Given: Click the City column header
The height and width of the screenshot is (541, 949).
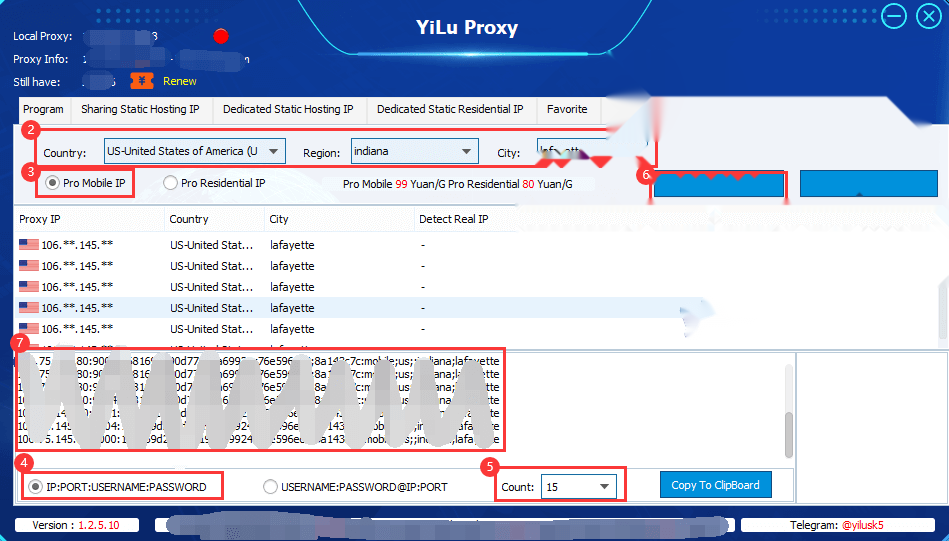Looking at the screenshot, I should click(339, 219).
